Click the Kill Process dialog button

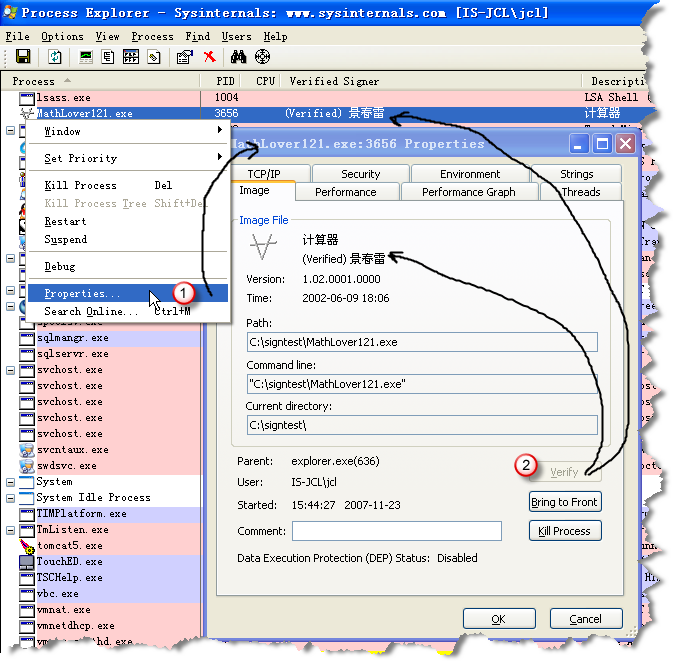coord(565,531)
